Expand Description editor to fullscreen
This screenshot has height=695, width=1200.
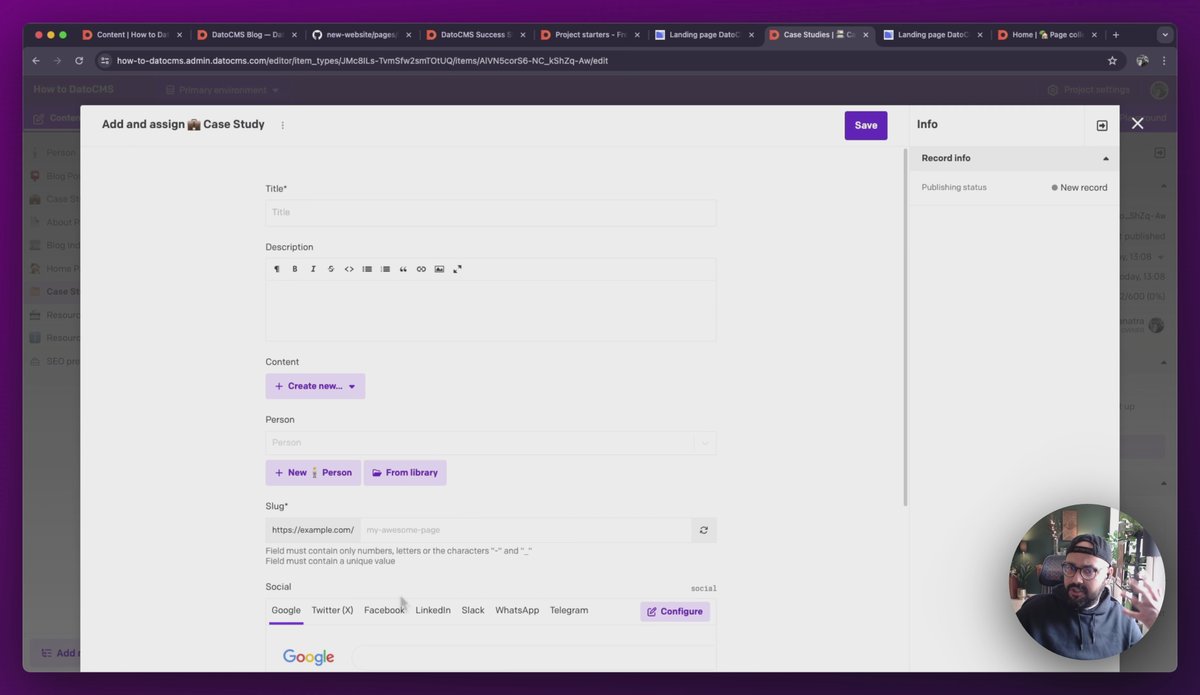tap(457, 269)
